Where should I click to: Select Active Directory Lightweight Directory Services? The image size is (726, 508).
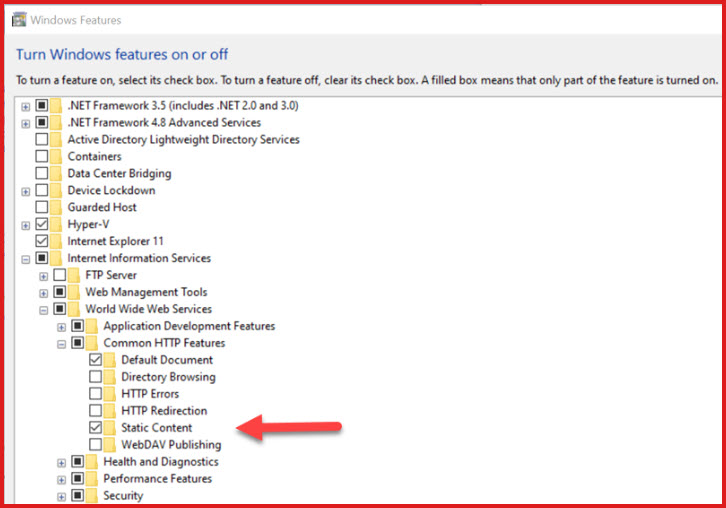point(183,139)
